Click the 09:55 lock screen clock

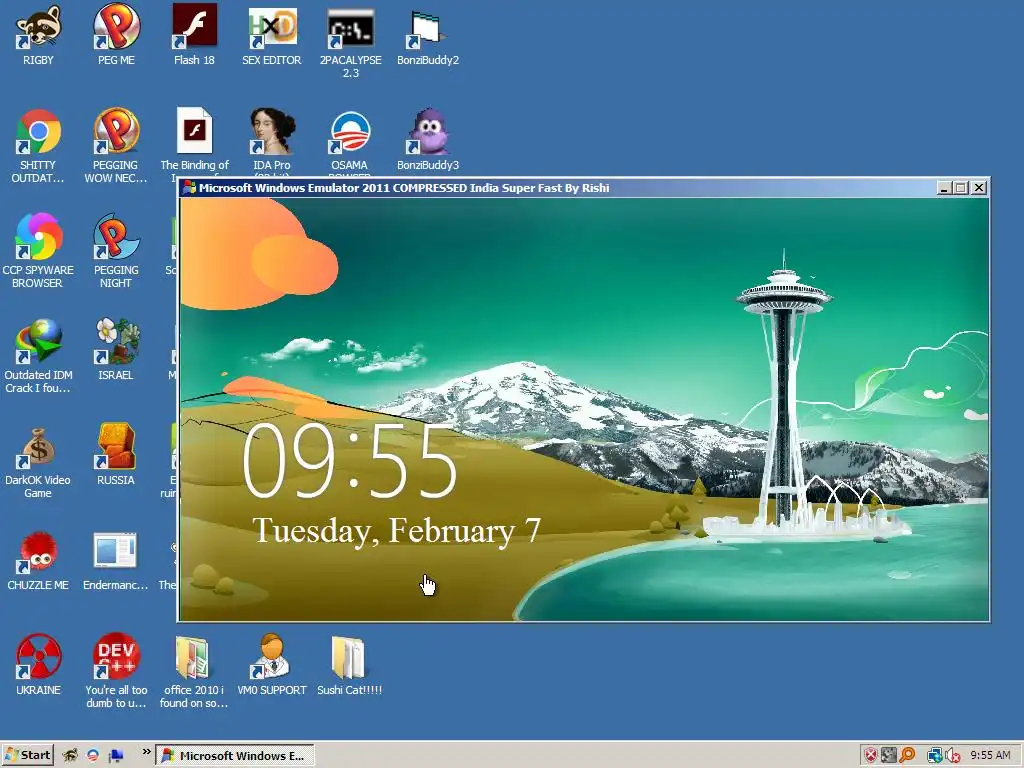pyautogui.click(x=350, y=460)
